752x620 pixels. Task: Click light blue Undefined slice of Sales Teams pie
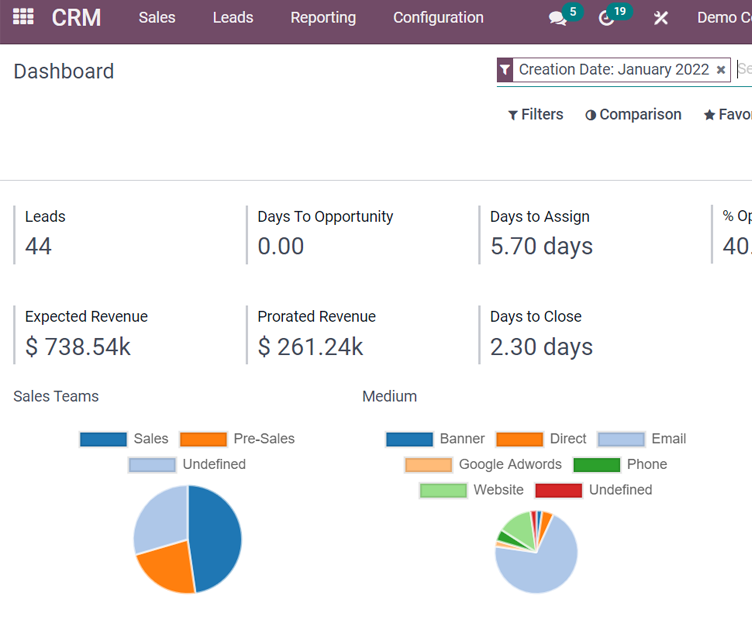(x=161, y=518)
